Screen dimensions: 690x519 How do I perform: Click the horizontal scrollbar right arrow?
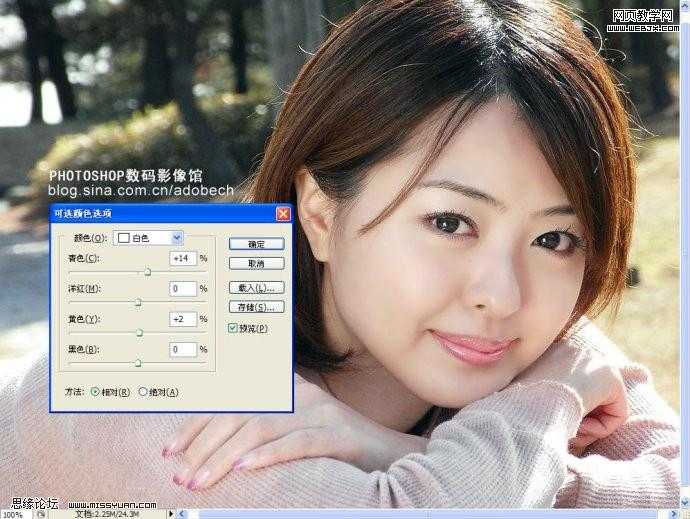click(x=673, y=514)
